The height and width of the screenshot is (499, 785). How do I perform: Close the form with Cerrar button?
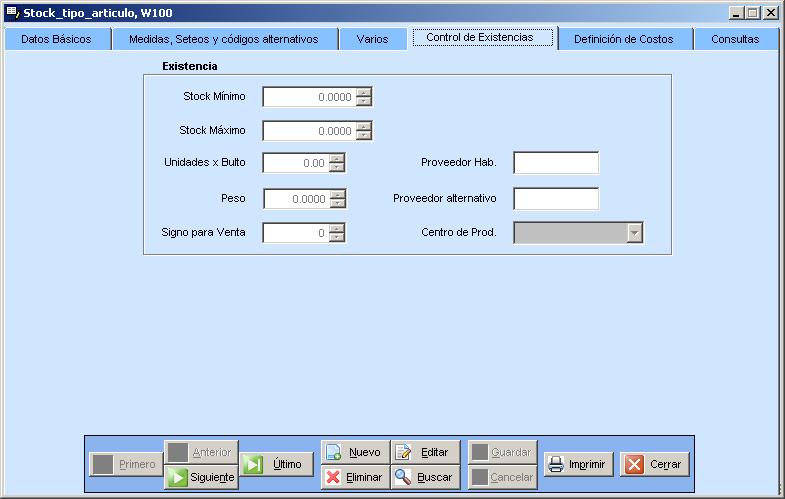point(655,464)
